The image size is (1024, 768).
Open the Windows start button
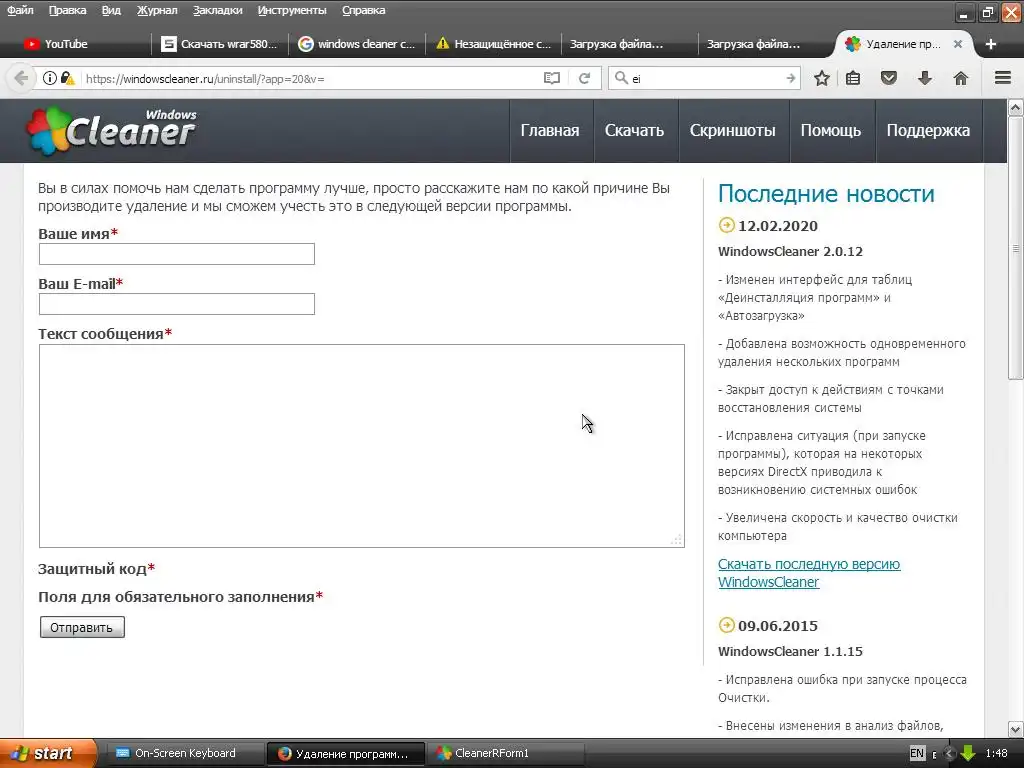click(47, 753)
